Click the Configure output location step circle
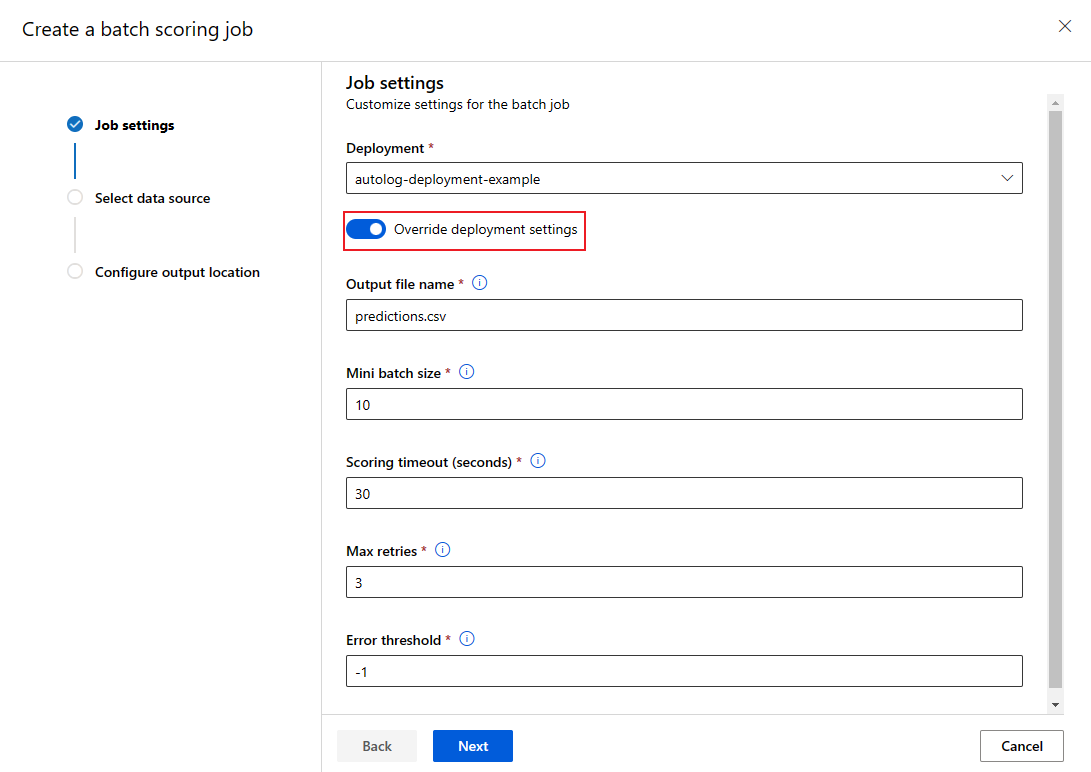This screenshot has width=1091, height=772. tap(75, 271)
